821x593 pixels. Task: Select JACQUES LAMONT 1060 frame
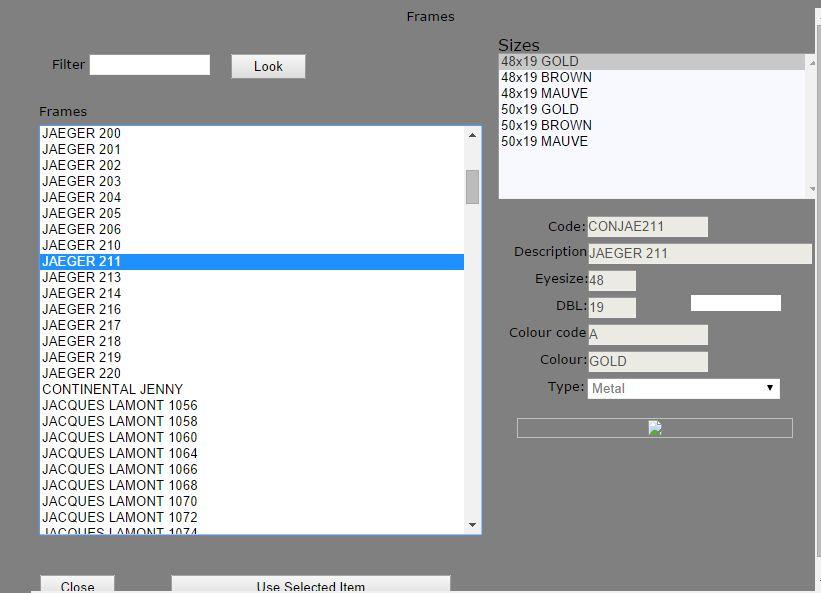click(252, 438)
